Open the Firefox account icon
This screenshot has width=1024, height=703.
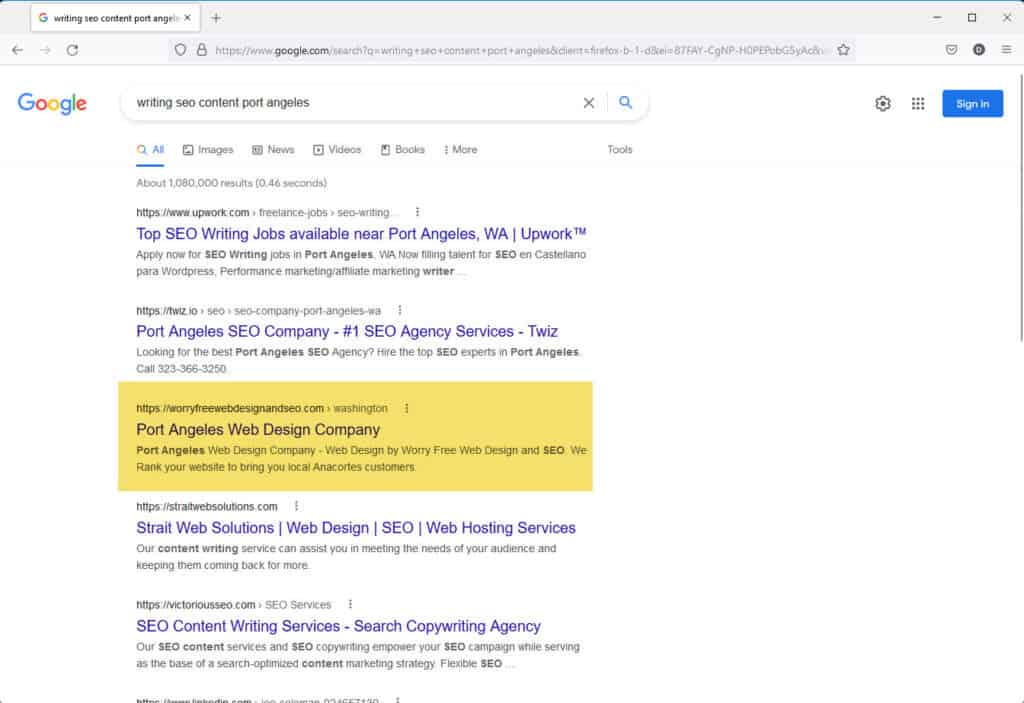click(979, 50)
